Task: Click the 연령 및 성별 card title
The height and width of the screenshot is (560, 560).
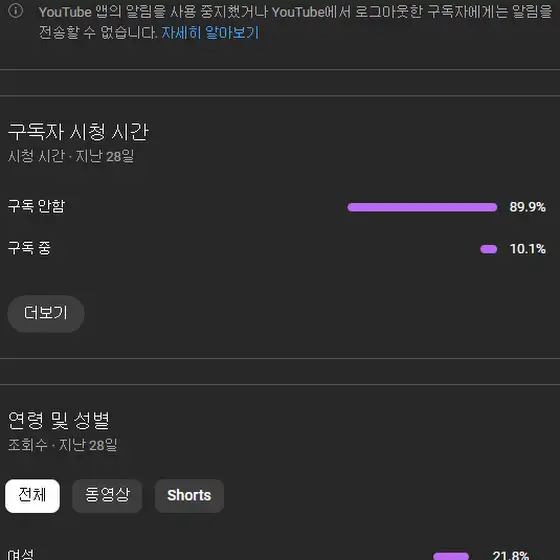Action: coord(59,420)
